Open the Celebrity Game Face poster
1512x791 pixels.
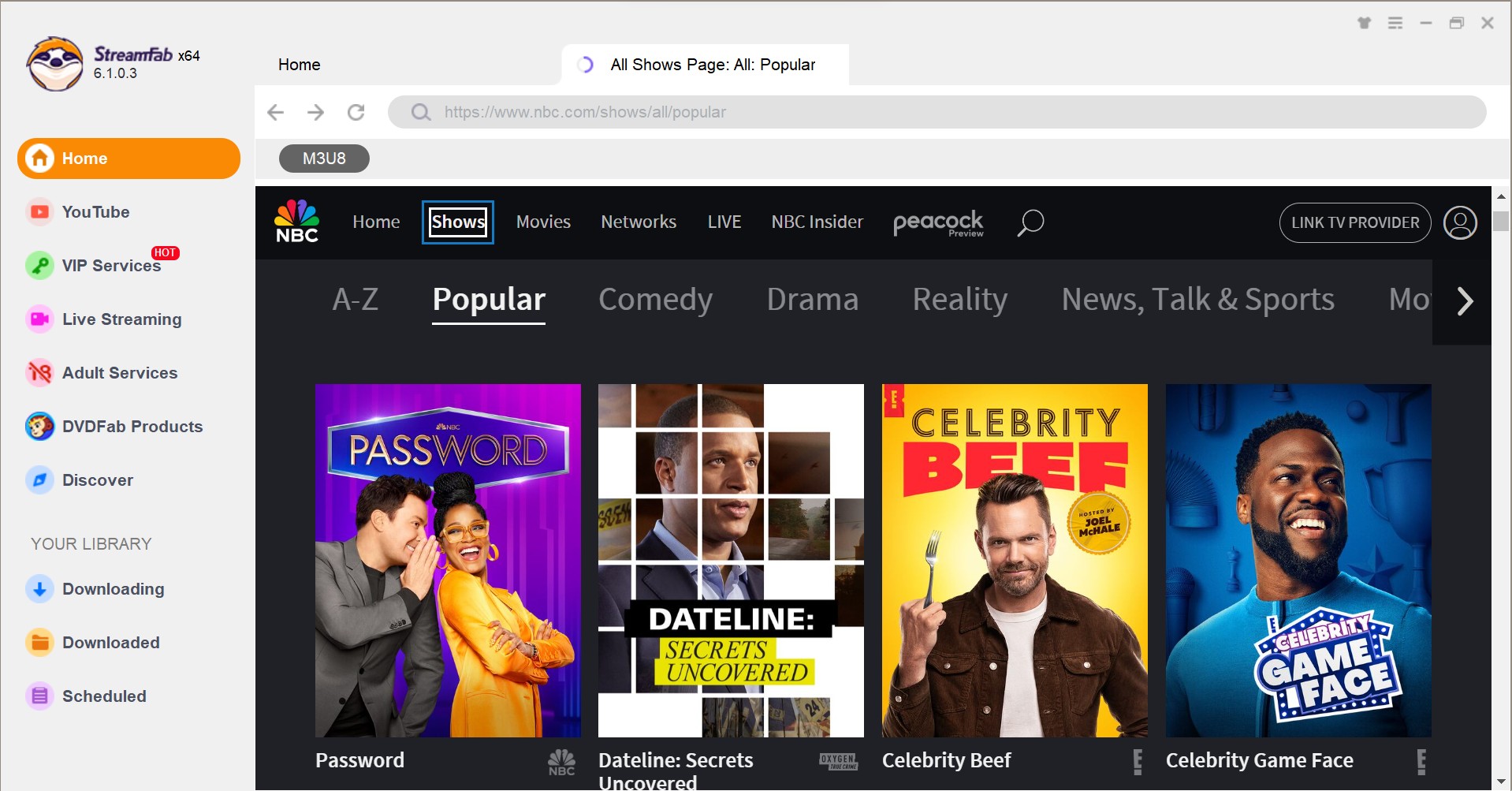[x=1298, y=561]
